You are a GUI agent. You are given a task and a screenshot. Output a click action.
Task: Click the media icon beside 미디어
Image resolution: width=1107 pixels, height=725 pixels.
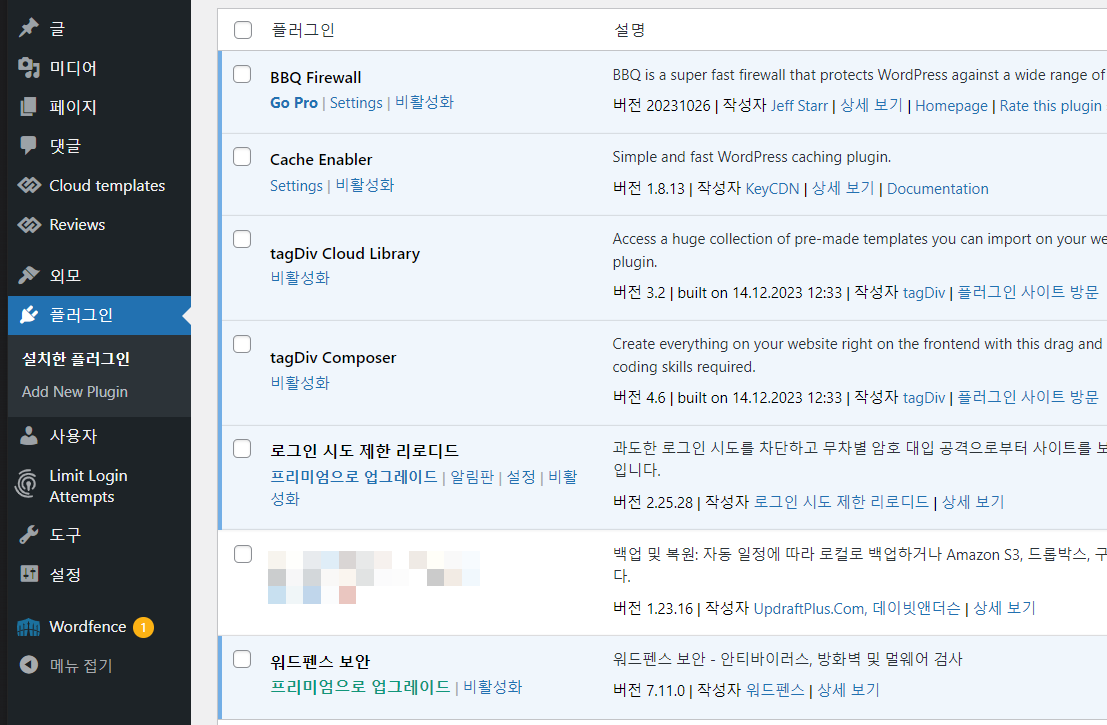click(x=28, y=68)
